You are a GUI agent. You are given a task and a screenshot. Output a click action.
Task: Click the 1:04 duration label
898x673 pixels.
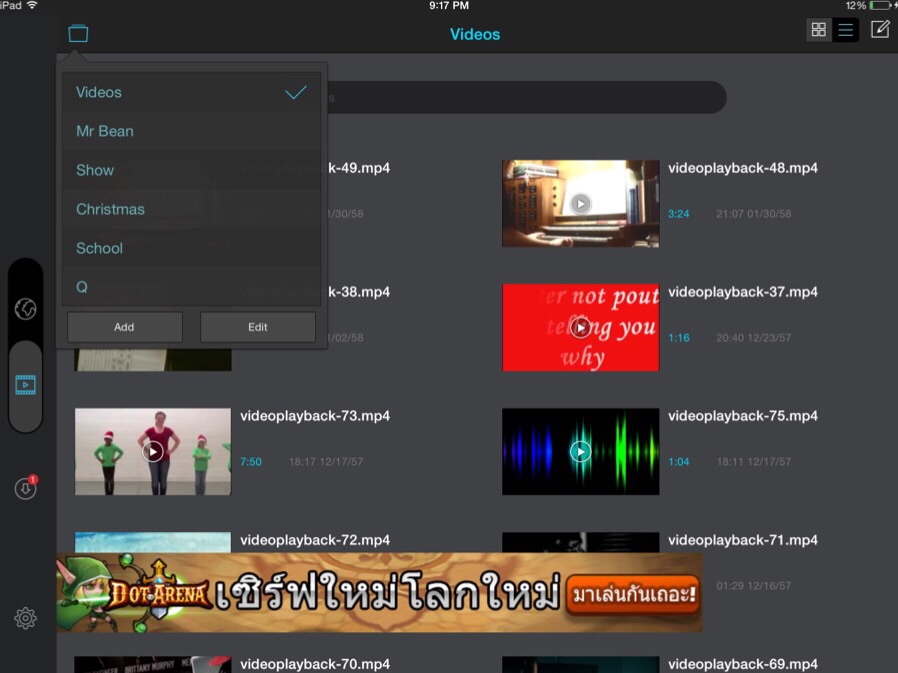click(679, 462)
